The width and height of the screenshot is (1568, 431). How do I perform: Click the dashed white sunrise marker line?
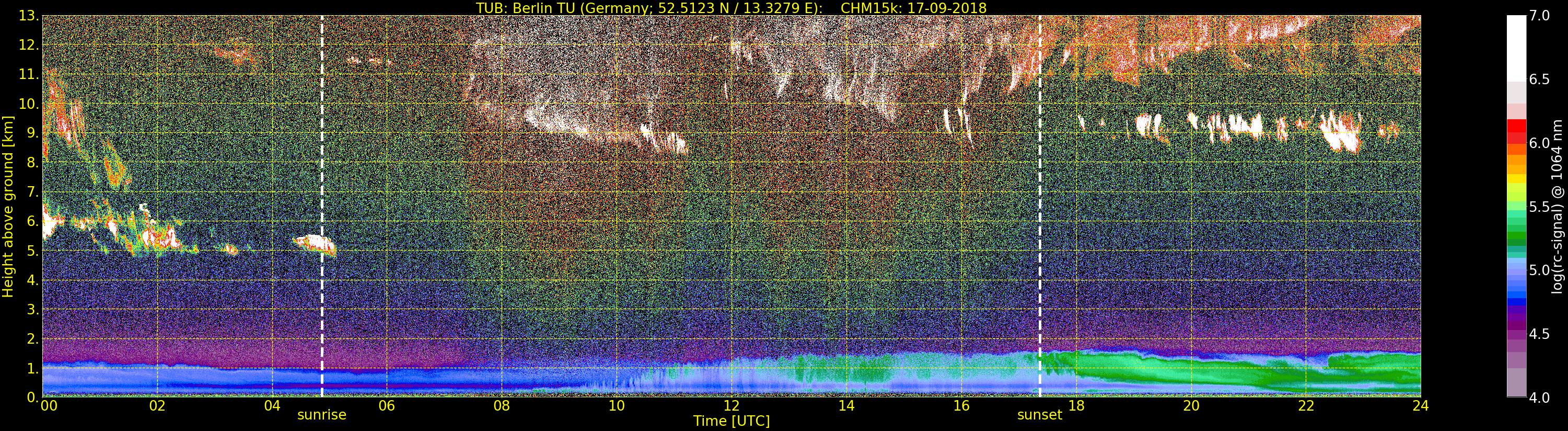click(x=321, y=206)
